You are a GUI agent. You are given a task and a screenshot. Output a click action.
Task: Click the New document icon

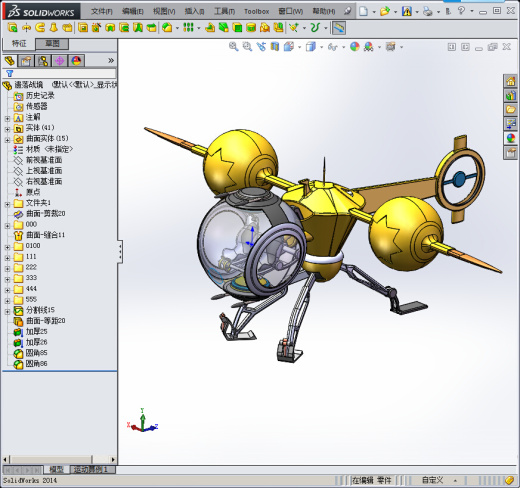(x=364, y=11)
